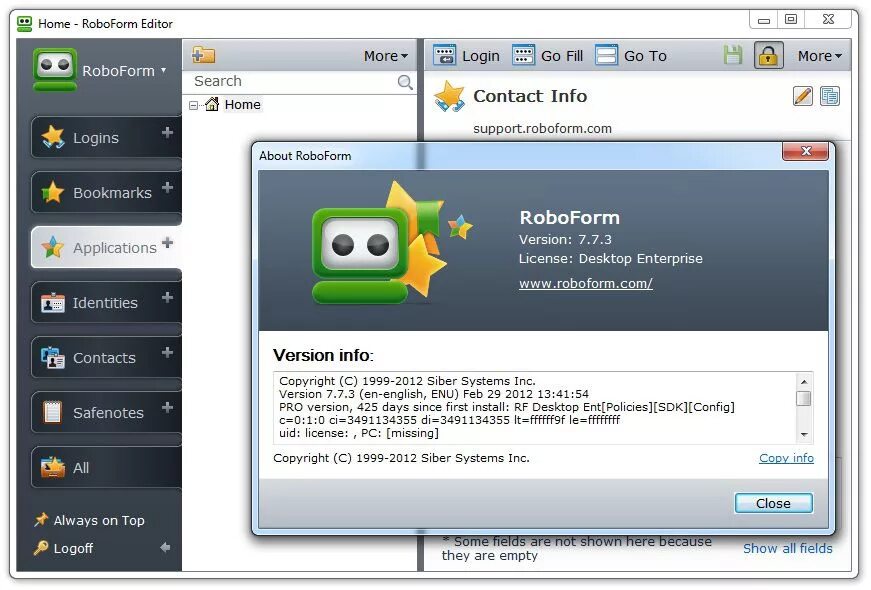
Task: Click the 'PRO version, 425 days' line
Action: (507, 407)
